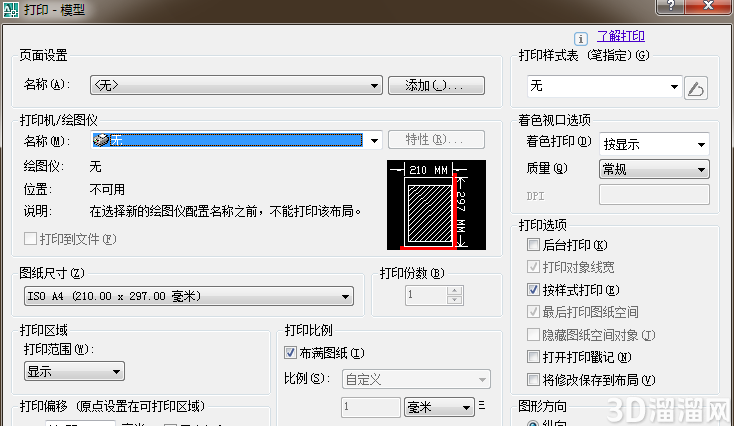The width and height of the screenshot is (735, 426).
Task: Open the printer/plotter 名称 dropdown
Action: [x=236, y=140]
